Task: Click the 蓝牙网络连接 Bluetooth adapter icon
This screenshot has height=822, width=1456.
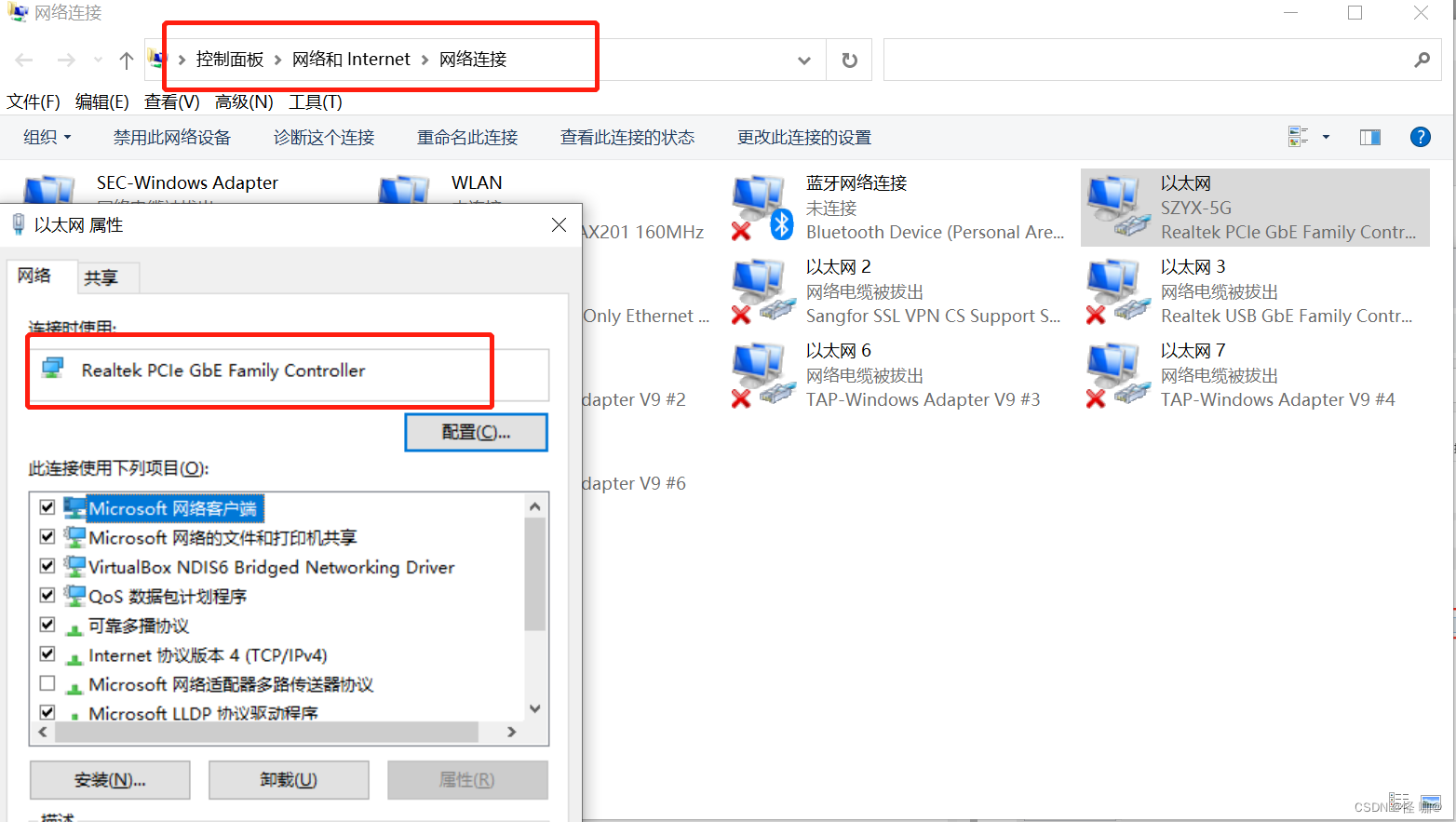Action: 760,207
